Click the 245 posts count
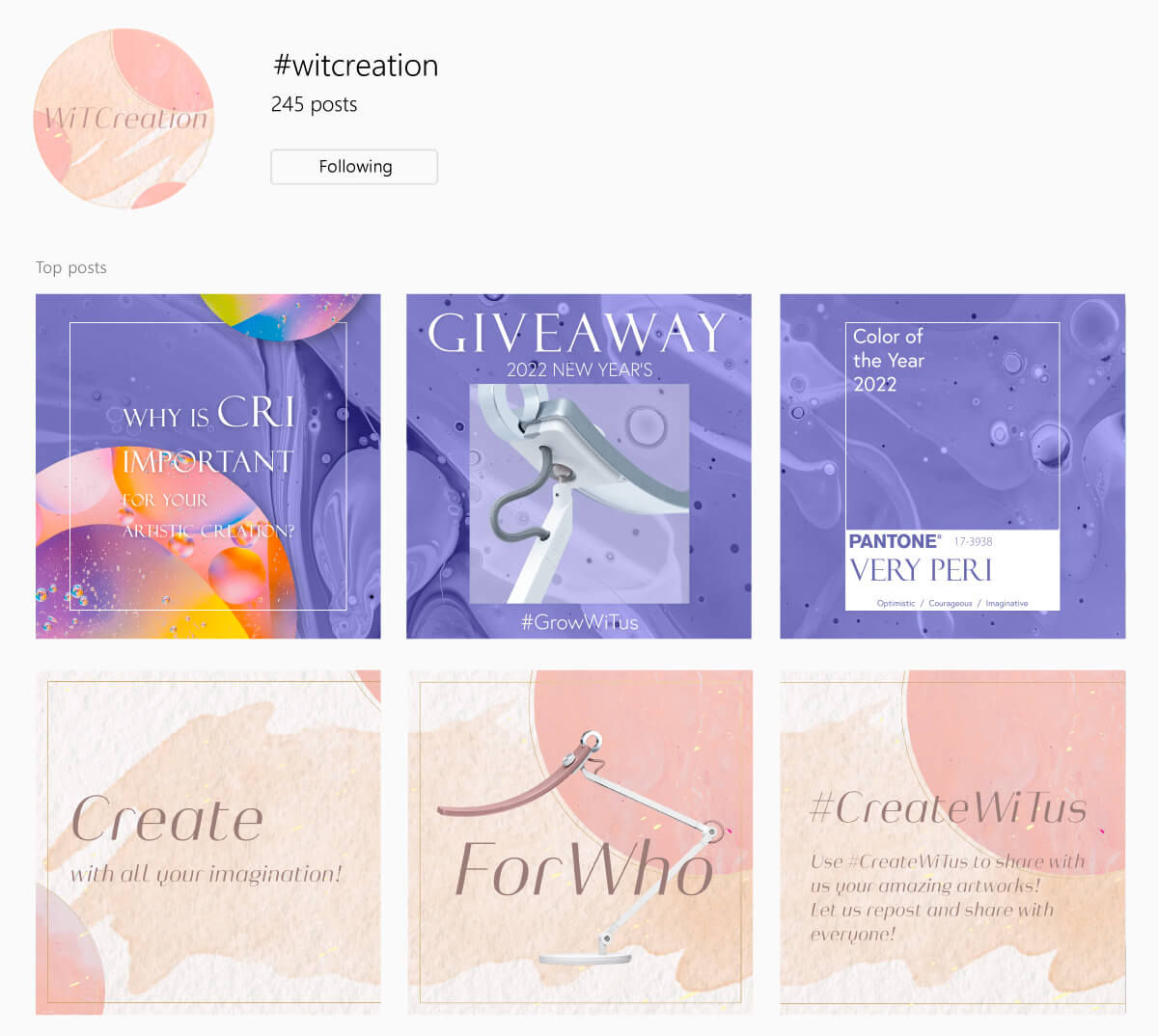Image resolution: width=1158 pixels, height=1036 pixels. (314, 104)
